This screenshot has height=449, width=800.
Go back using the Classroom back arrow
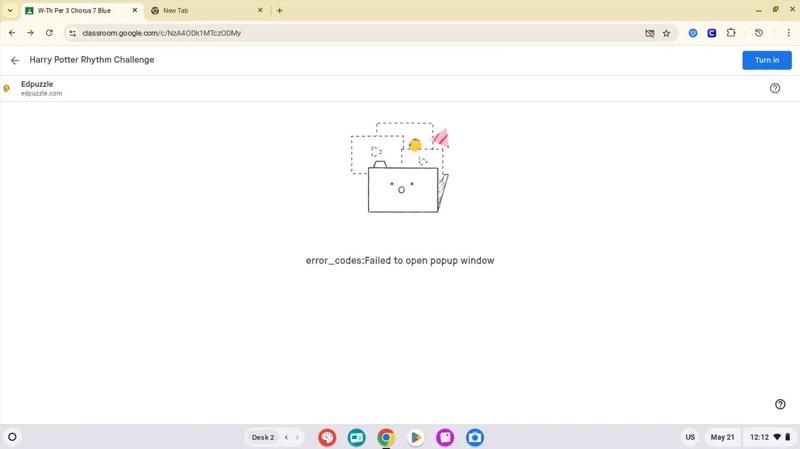pos(15,60)
